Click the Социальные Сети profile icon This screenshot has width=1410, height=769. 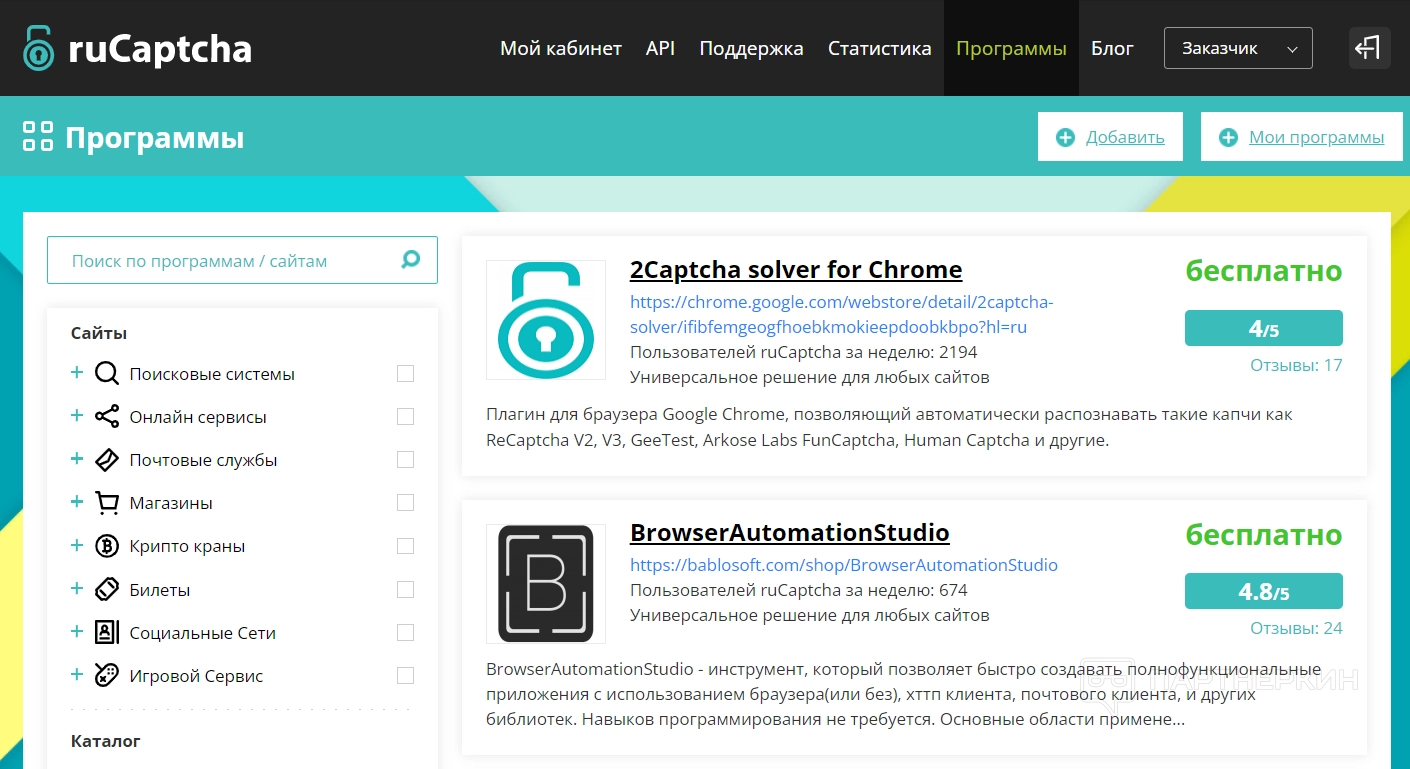[x=107, y=632]
